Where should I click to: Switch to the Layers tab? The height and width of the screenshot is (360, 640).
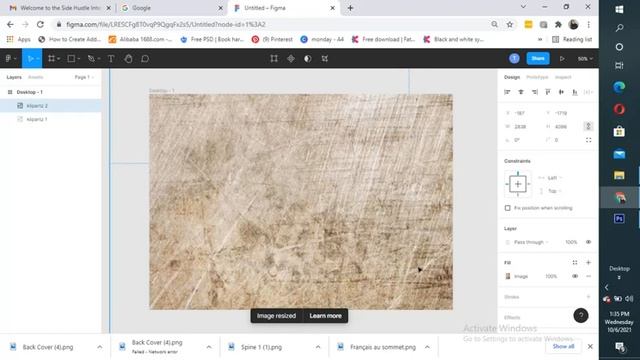pyautogui.click(x=14, y=77)
